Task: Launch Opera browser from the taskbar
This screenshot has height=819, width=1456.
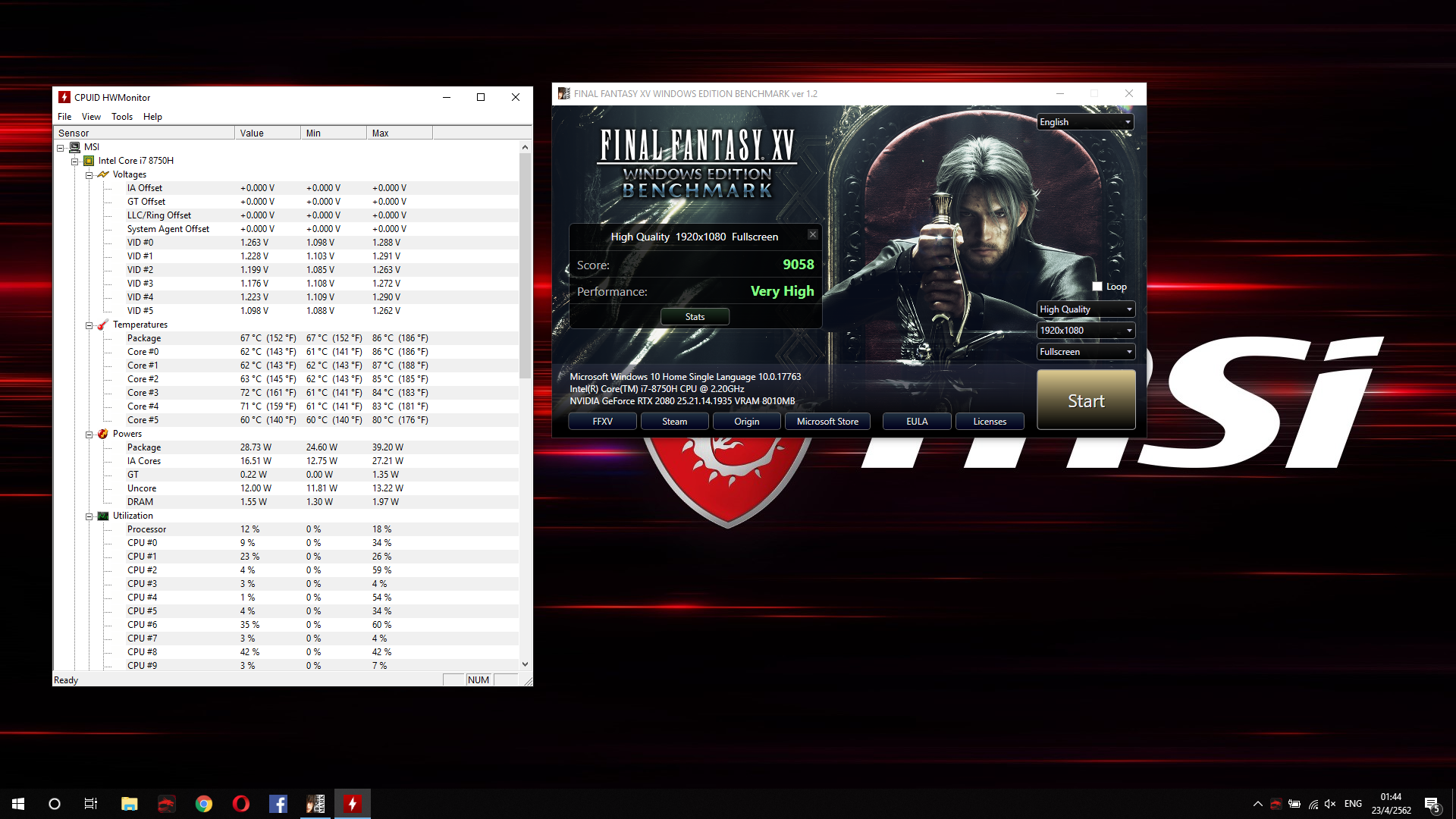Action: click(x=241, y=804)
